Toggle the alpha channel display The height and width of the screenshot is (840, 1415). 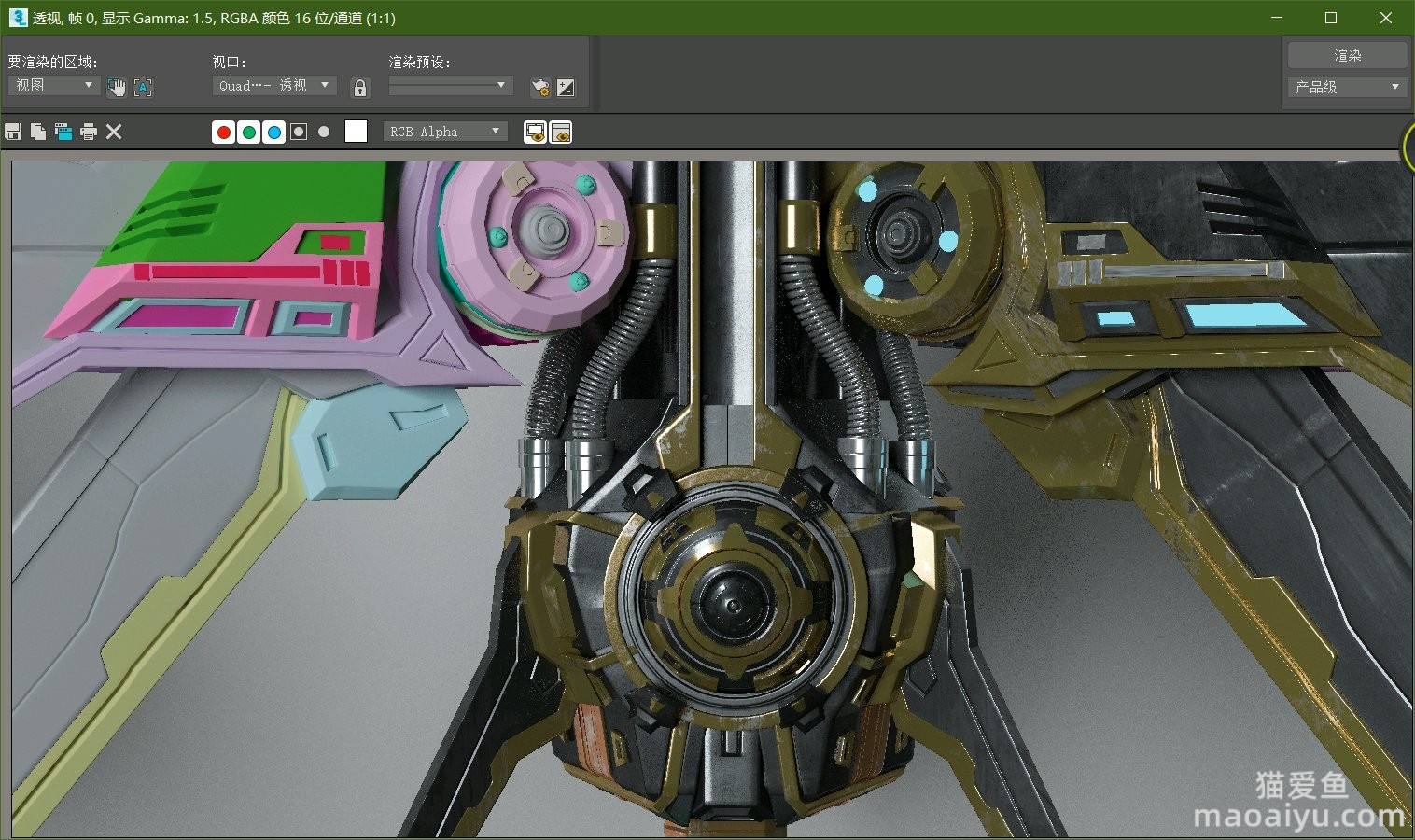(x=299, y=133)
